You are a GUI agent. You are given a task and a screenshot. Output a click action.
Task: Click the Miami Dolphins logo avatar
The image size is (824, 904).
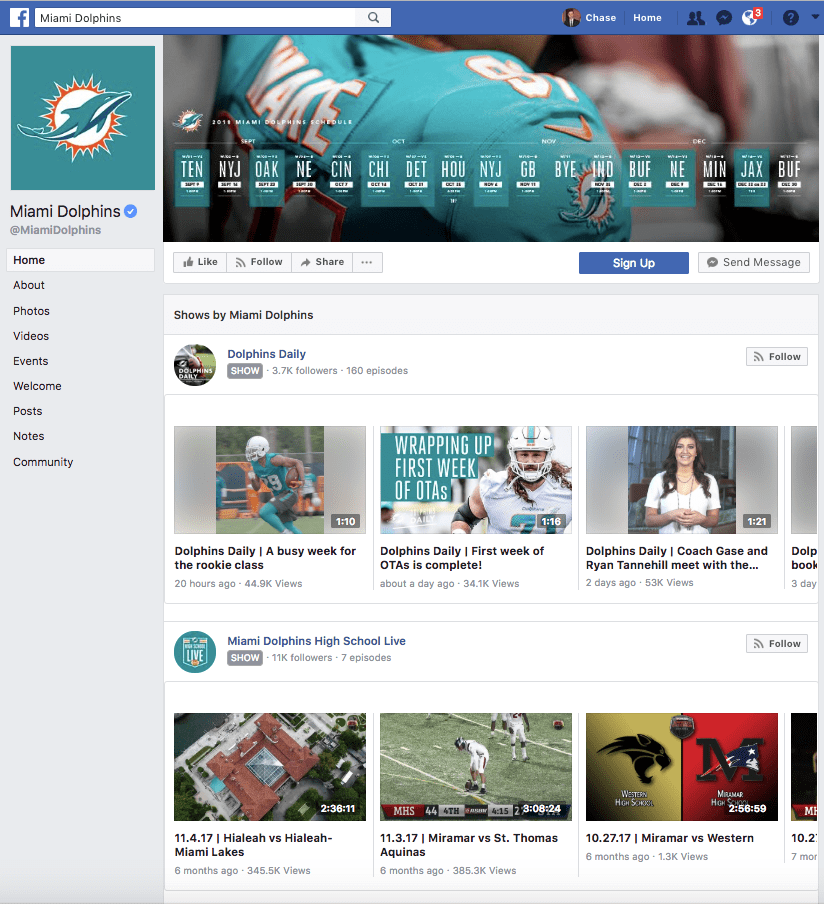(x=82, y=117)
